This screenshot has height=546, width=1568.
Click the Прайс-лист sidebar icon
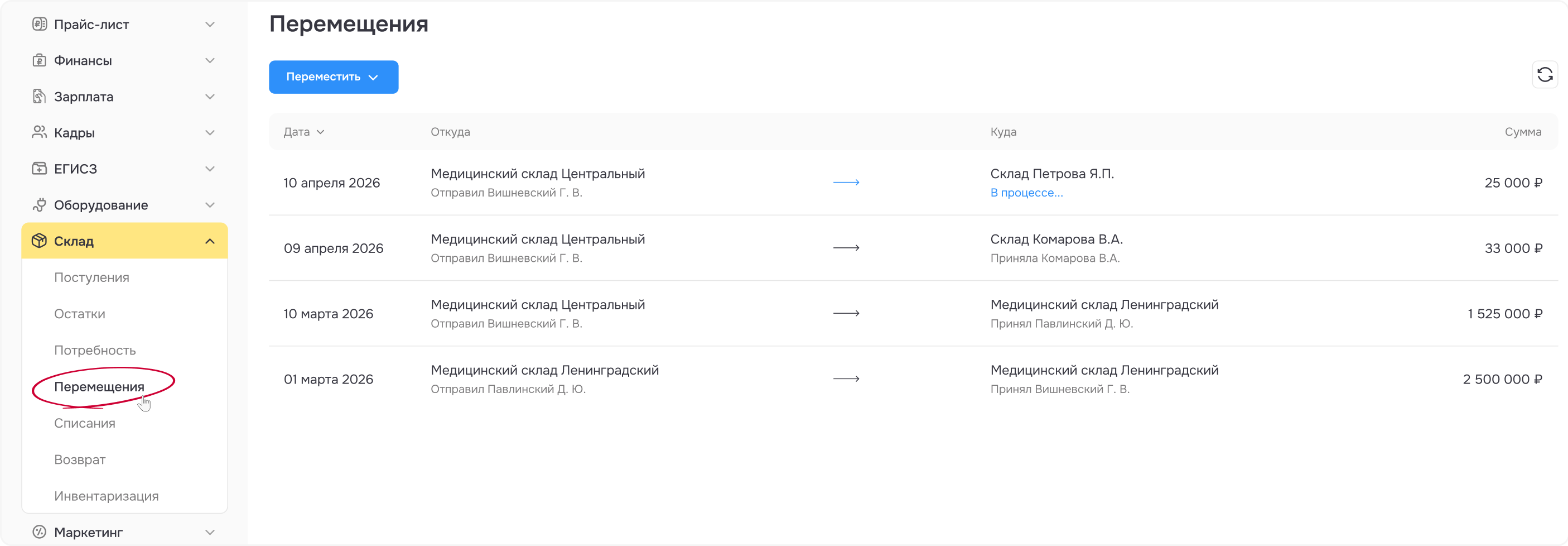coord(40,25)
